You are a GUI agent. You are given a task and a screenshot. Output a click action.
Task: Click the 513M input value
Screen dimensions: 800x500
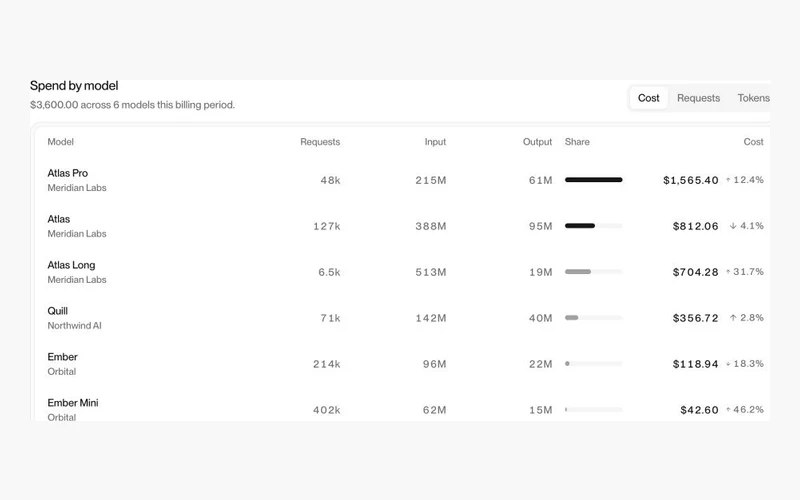pos(431,272)
